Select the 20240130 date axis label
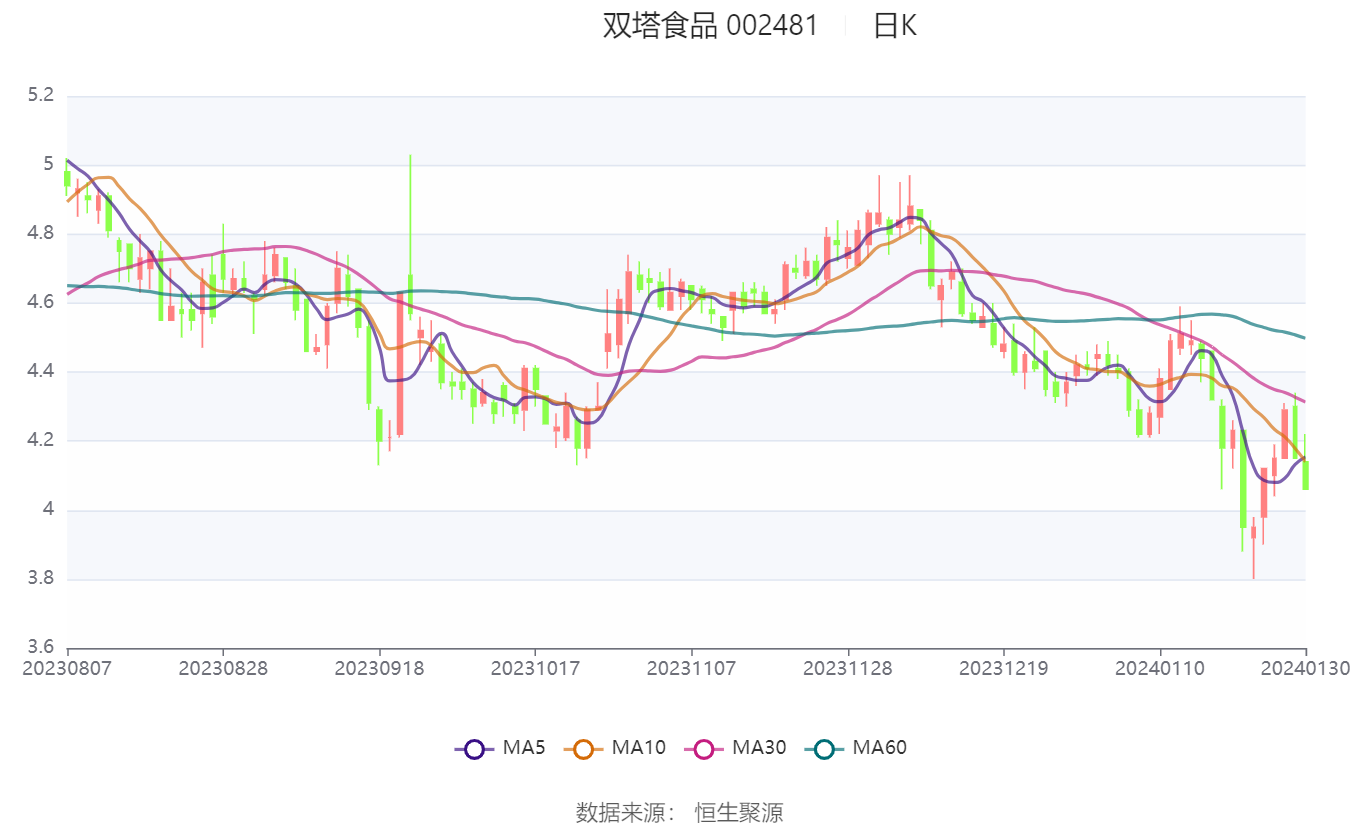The image size is (1360, 828). 1305,668
